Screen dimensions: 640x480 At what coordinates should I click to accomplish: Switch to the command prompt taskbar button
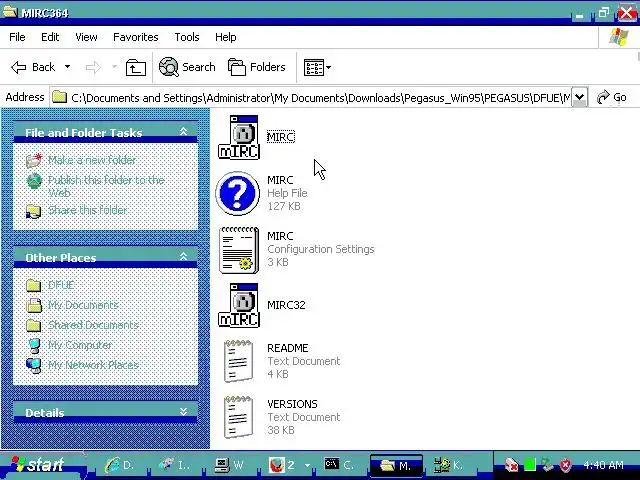(340, 465)
